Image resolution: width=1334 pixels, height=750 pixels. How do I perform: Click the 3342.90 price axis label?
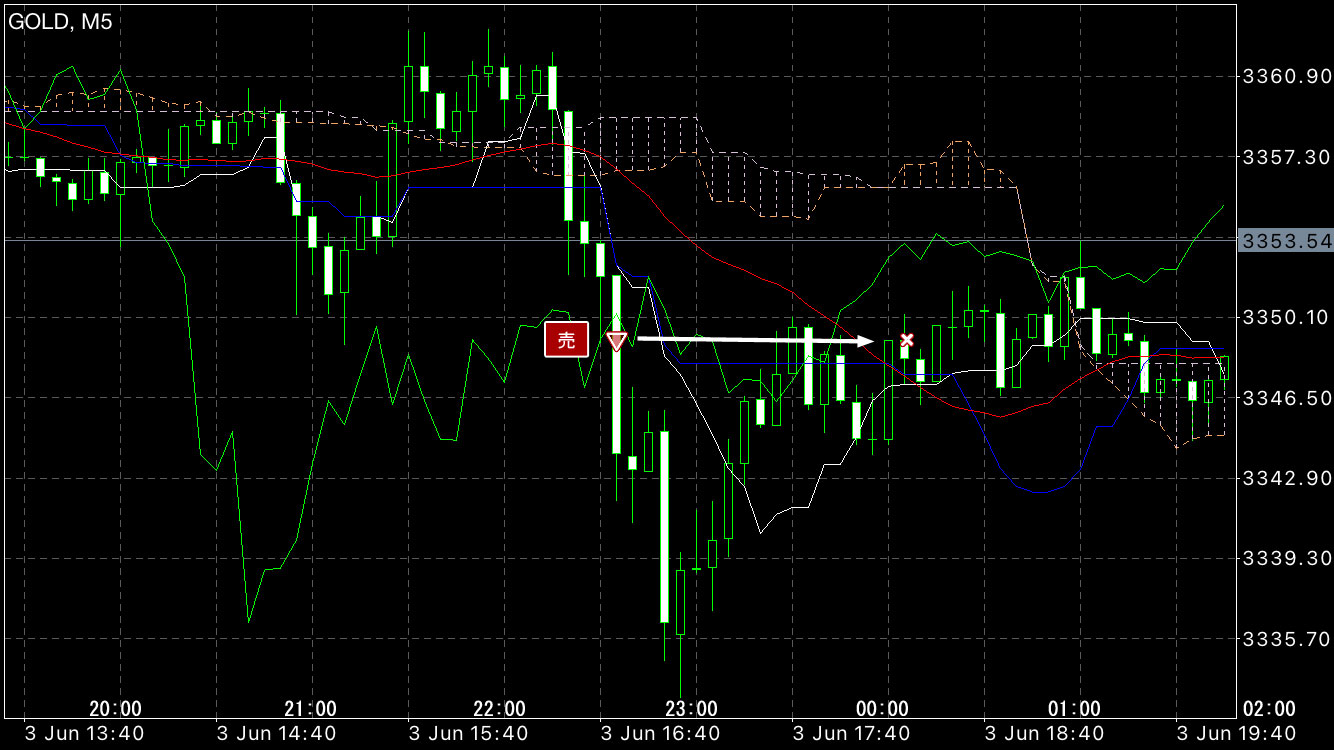pos(1285,478)
